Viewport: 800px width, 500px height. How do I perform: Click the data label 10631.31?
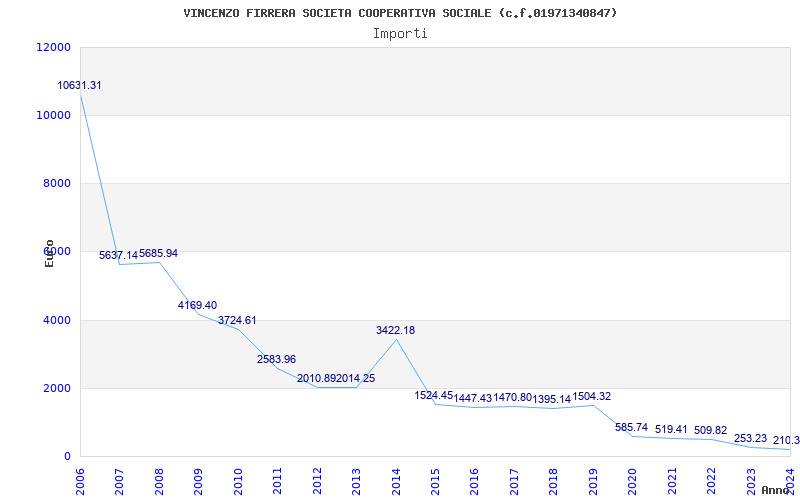[79, 86]
